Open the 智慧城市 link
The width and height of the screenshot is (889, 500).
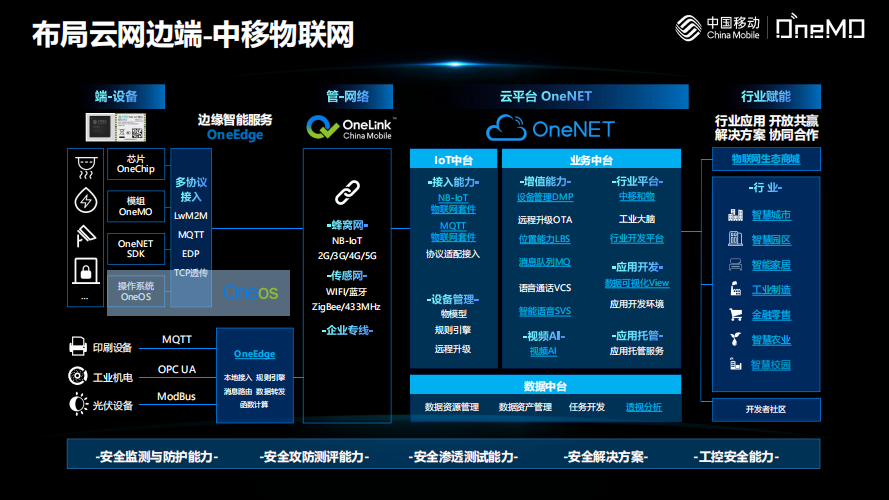tap(771, 215)
